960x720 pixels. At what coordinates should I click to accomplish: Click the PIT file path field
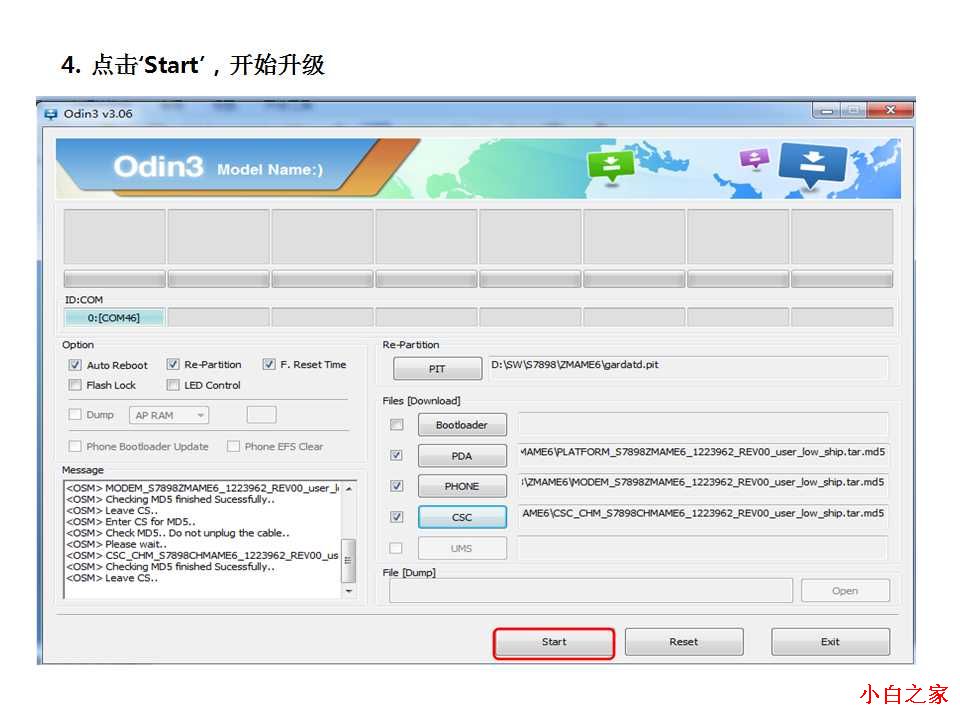pyautogui.click(x=688, y=367)
